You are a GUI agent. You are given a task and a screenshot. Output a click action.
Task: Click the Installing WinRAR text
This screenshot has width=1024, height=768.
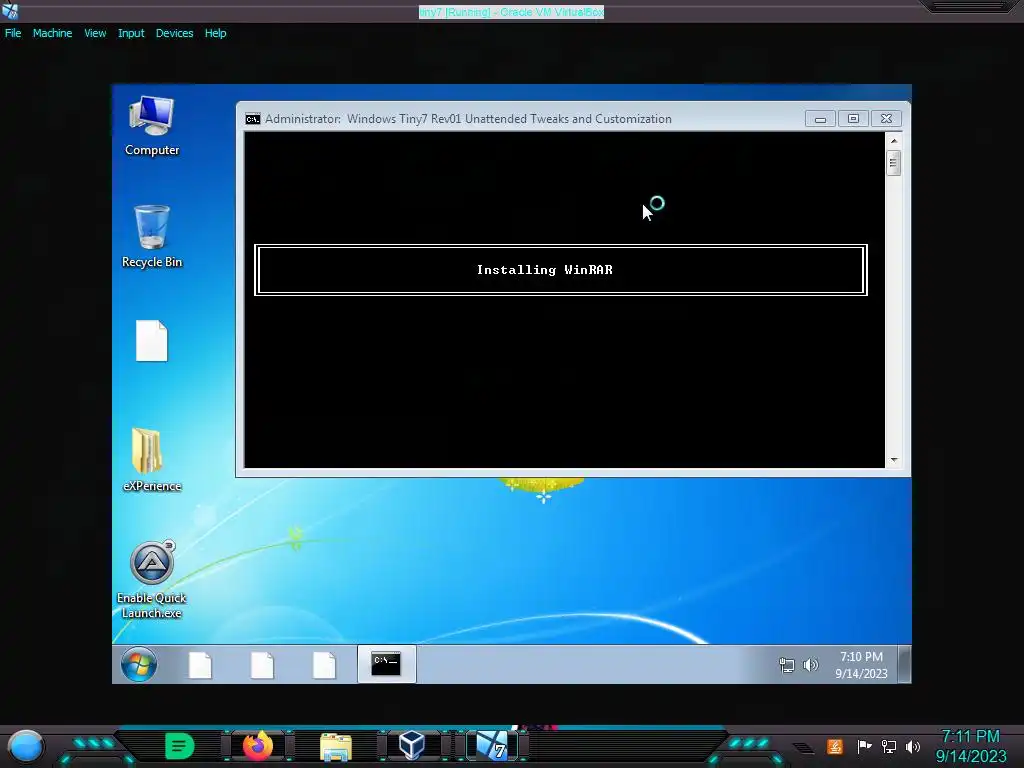point(545,270)
